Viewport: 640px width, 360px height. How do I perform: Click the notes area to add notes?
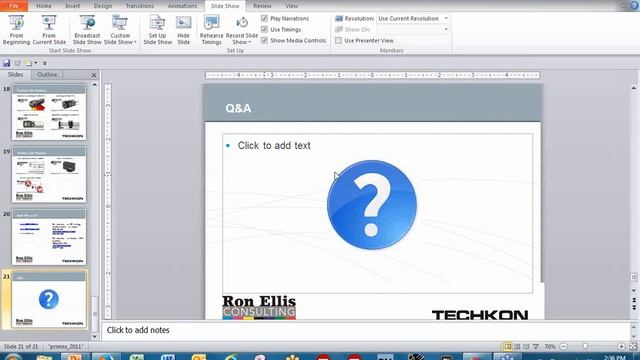(365, 330)
